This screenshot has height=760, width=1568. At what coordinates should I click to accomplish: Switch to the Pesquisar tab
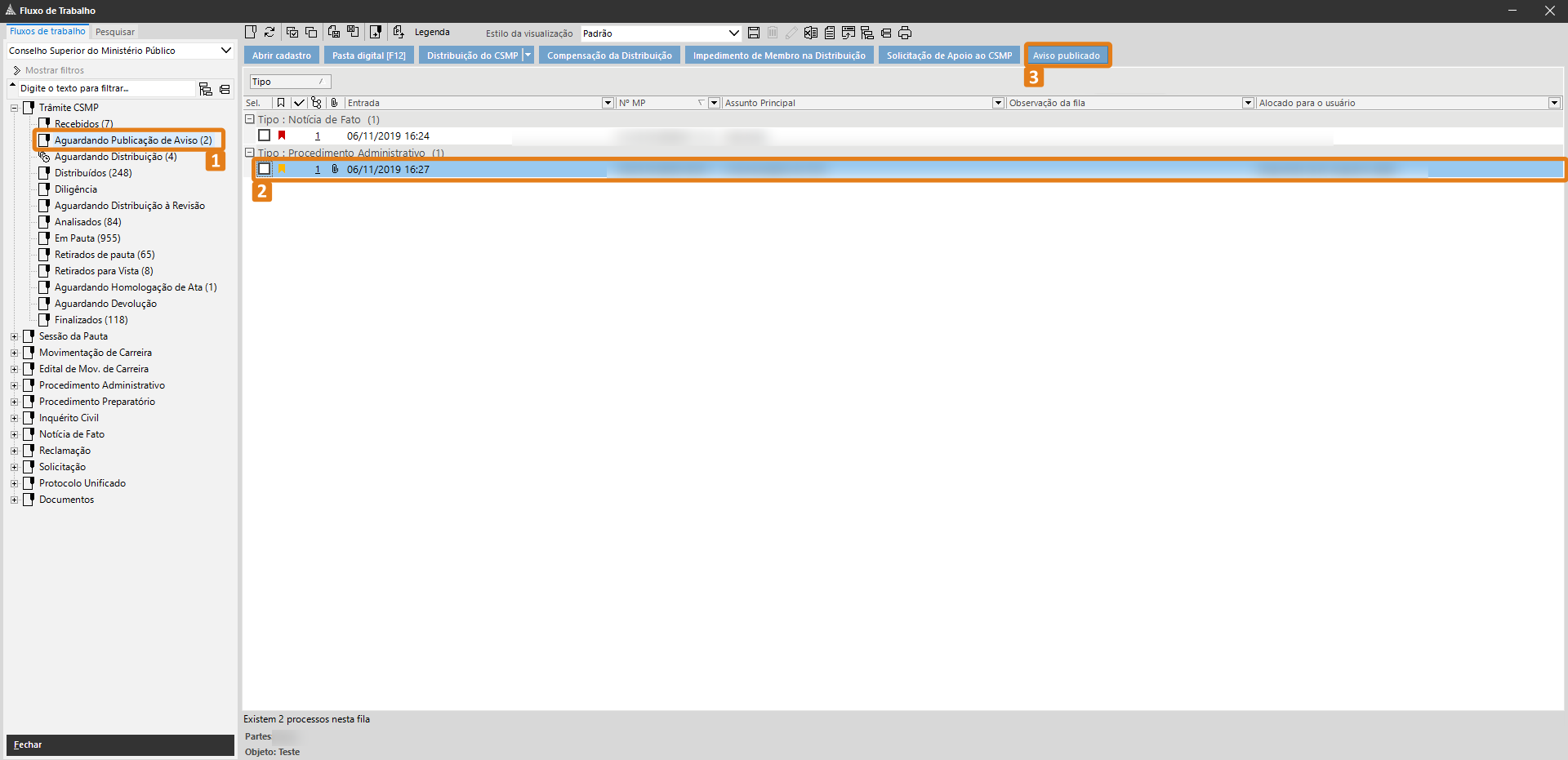pyautogui.click(x=114, y=32)
